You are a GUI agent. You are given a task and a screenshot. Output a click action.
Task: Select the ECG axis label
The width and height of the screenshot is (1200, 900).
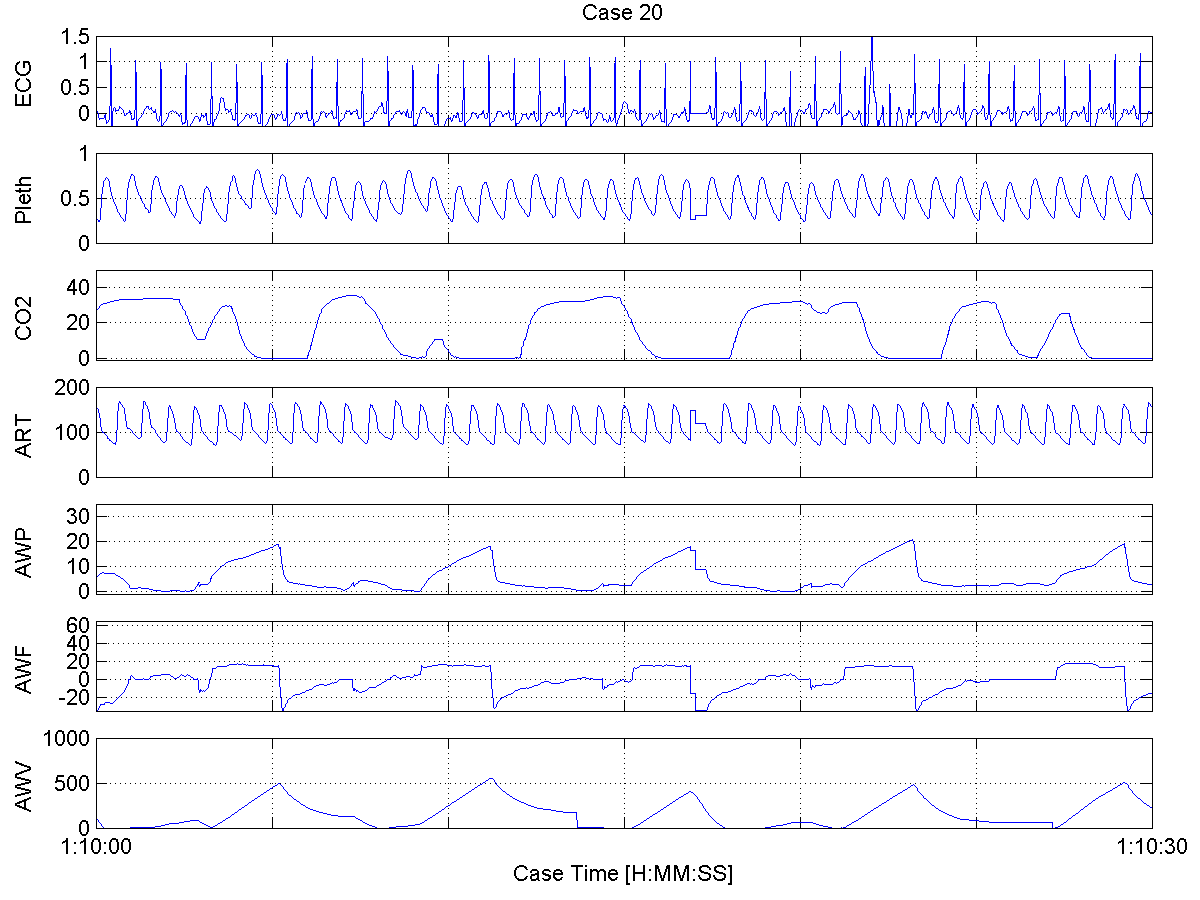point(22,82)
